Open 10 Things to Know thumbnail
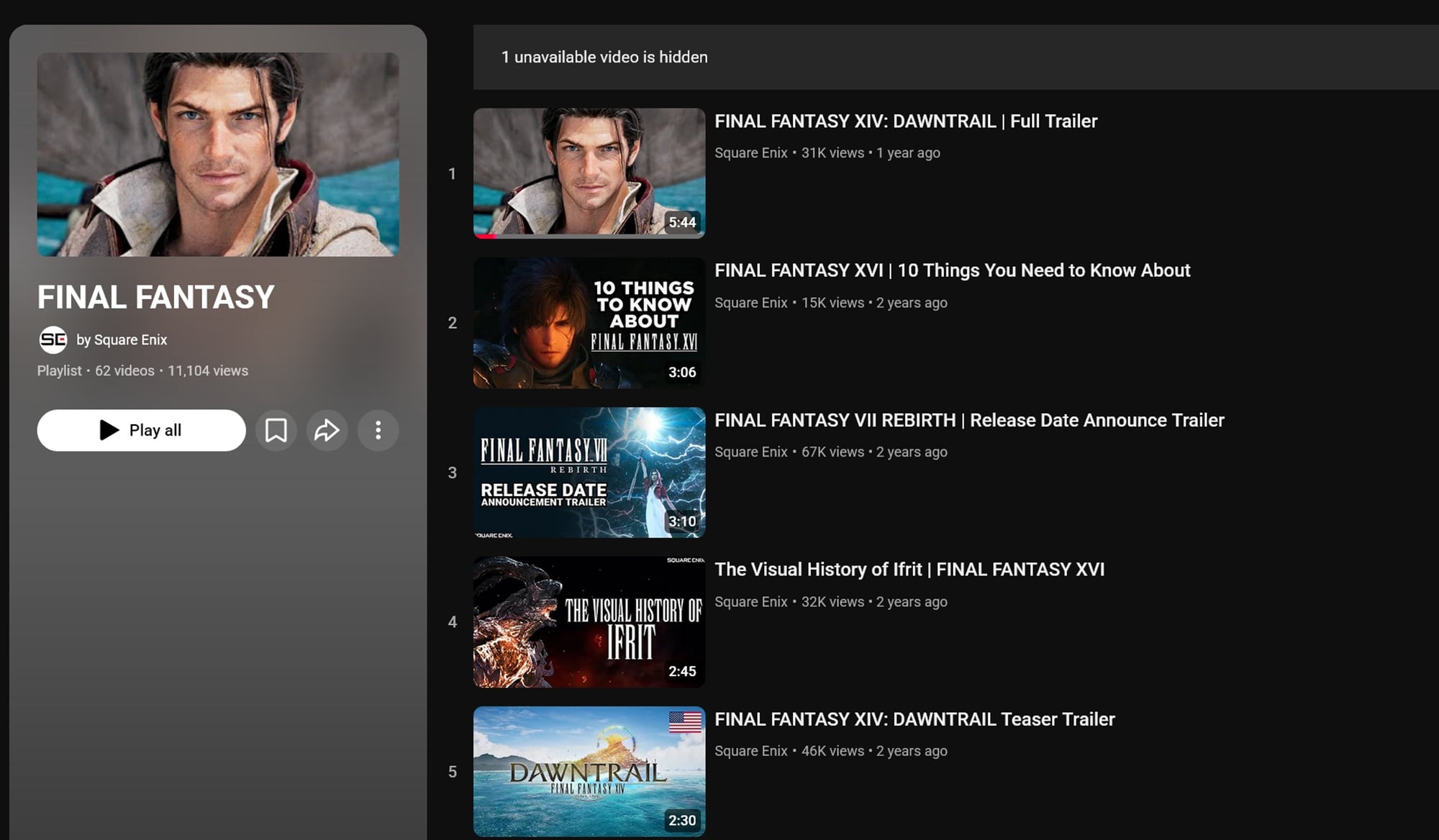Screen dimensions: 1439x840 coord(589,322)
